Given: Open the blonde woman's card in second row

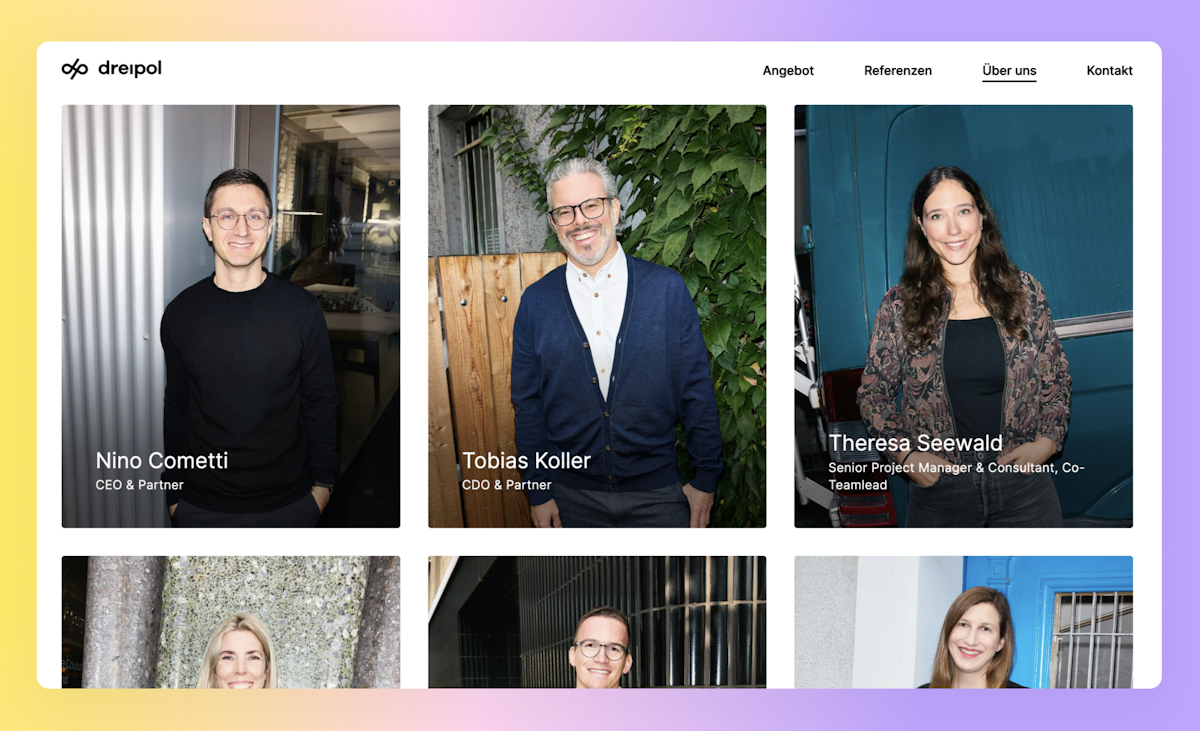Looking at the screenshot, I should (x=231, y=622).
